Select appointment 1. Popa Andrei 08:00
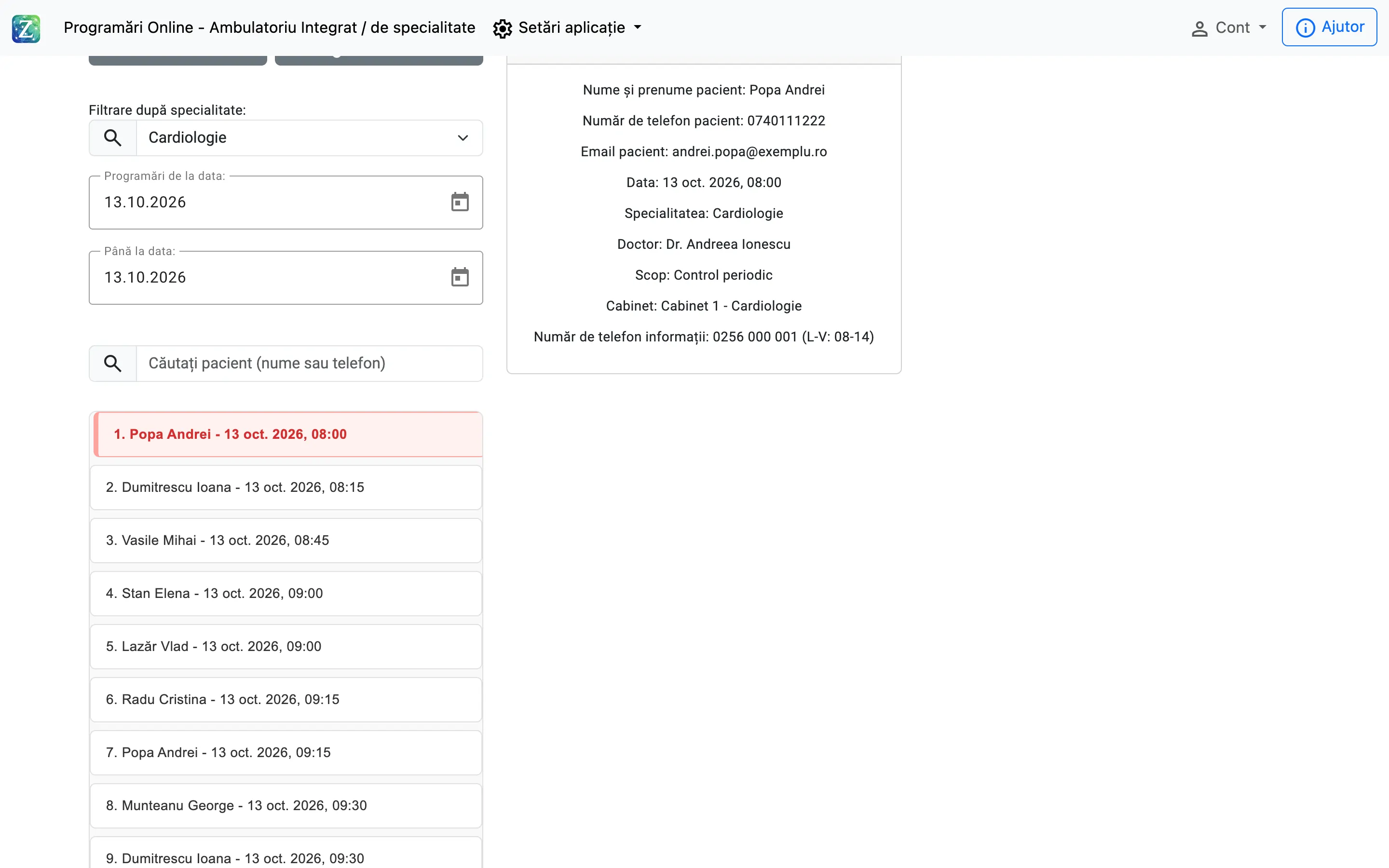1389x868 pixels. point(287,434)
